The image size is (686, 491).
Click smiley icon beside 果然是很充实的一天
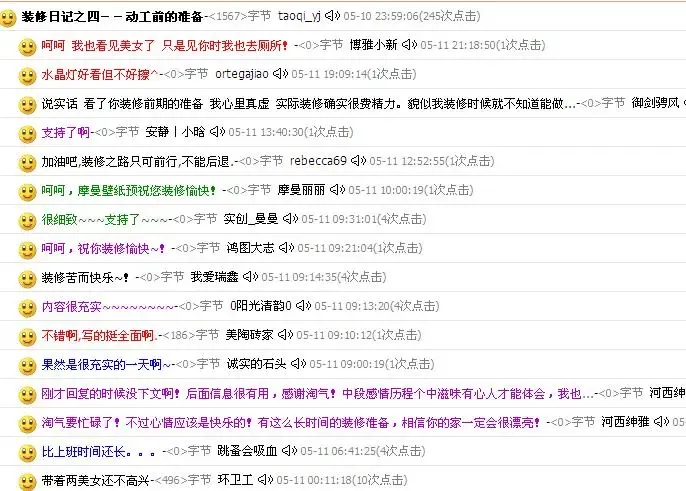point(27,366)
